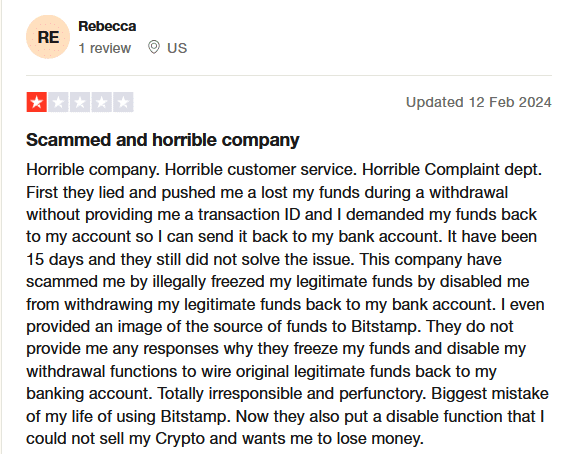Image resolution: width=575 pixels, height=454 pixels.
Task: Select the US country label
Action: tap(177, 48)
